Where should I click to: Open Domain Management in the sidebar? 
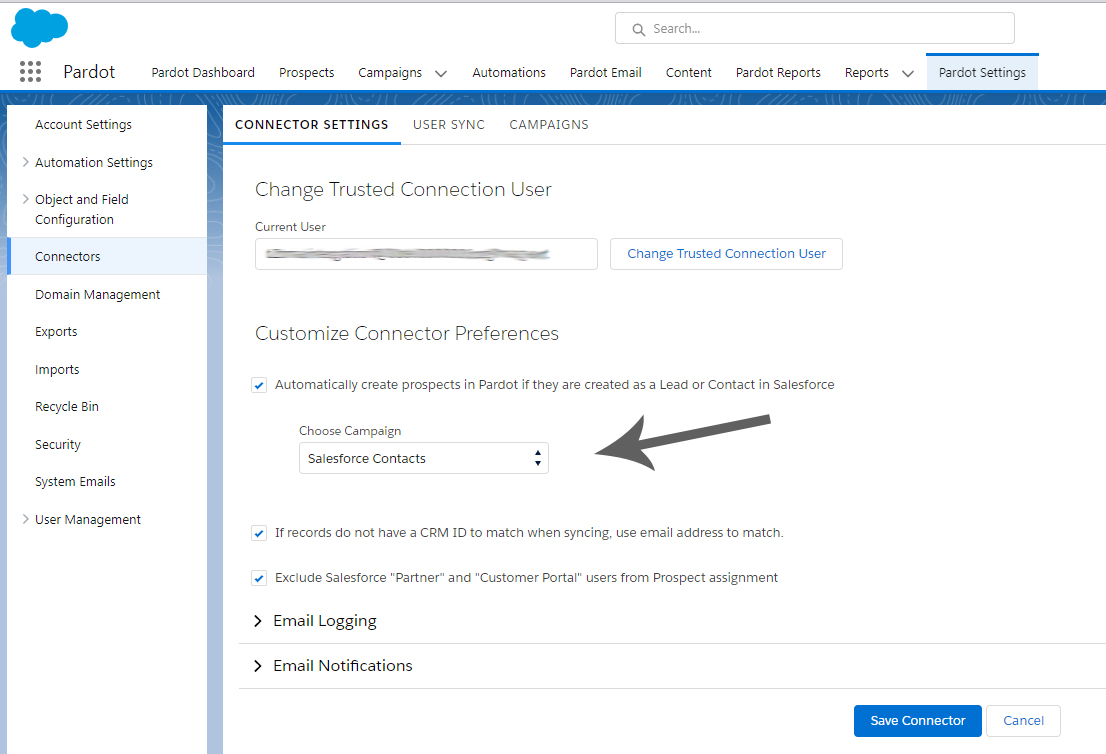[x=97, y=295]
